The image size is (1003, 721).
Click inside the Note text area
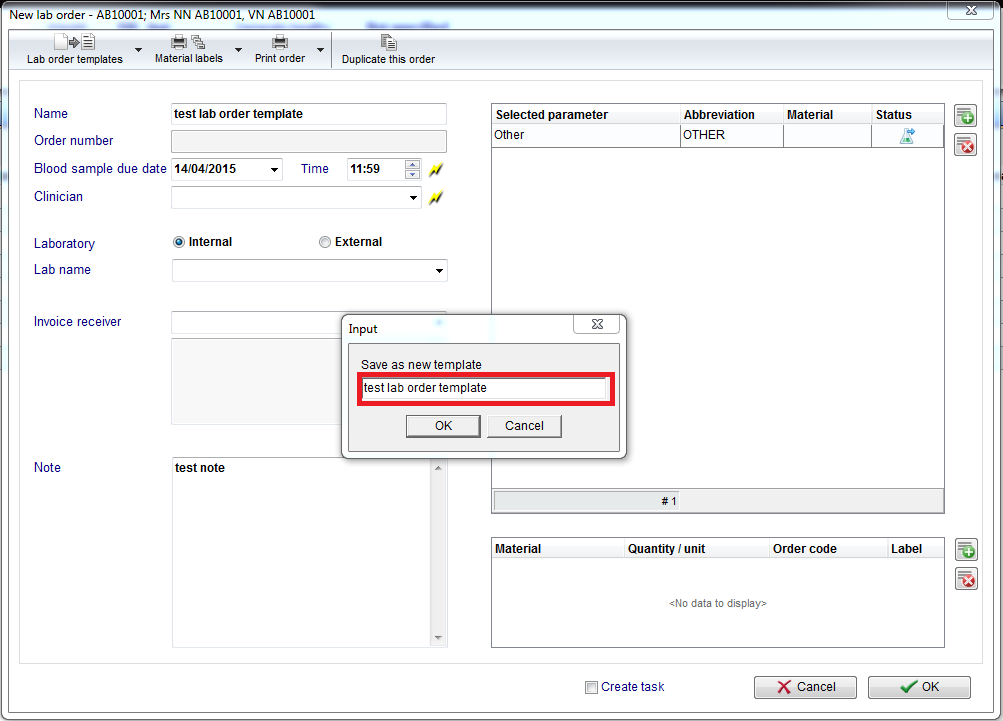[301, 552]
